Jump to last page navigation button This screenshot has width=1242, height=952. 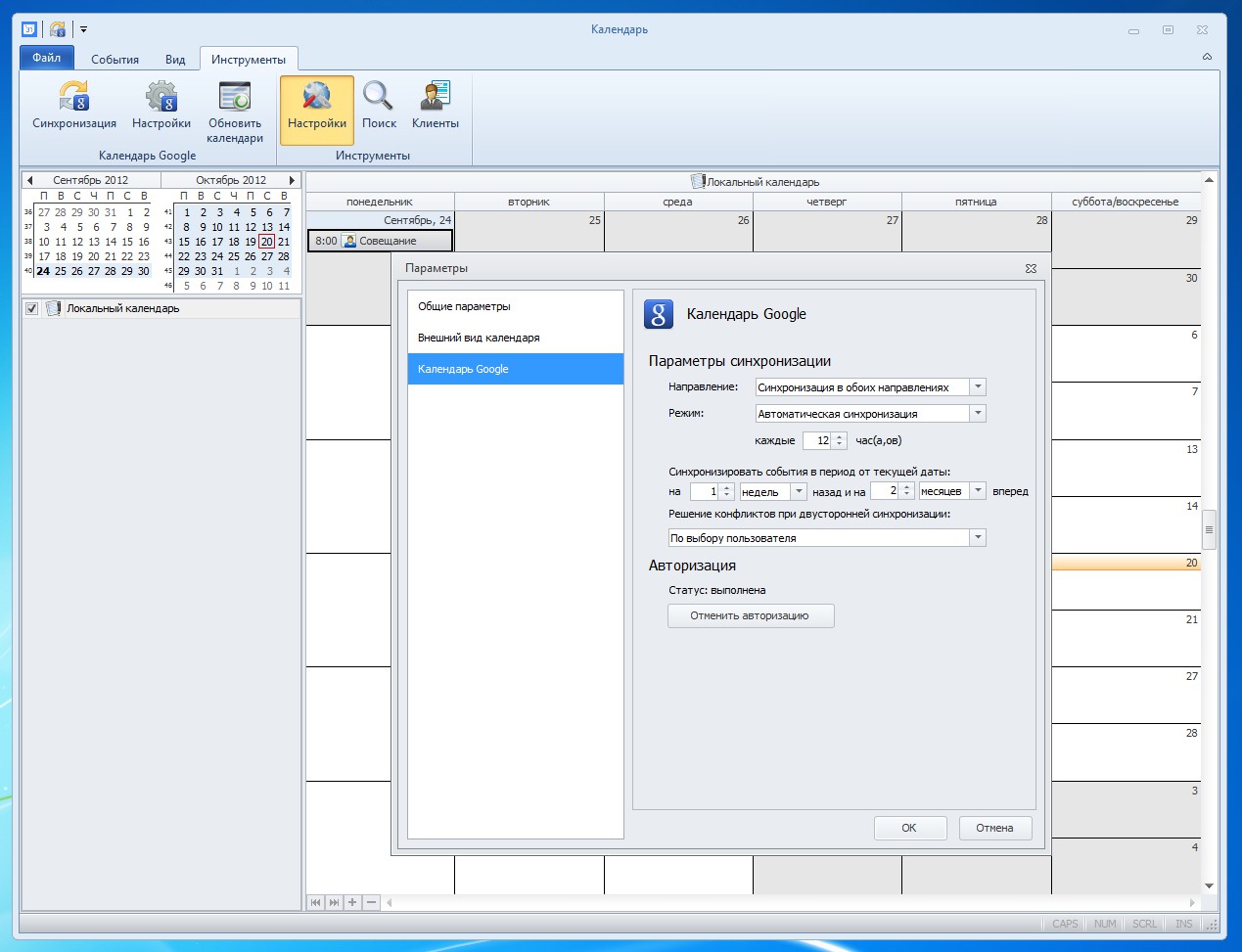(335, 902)
